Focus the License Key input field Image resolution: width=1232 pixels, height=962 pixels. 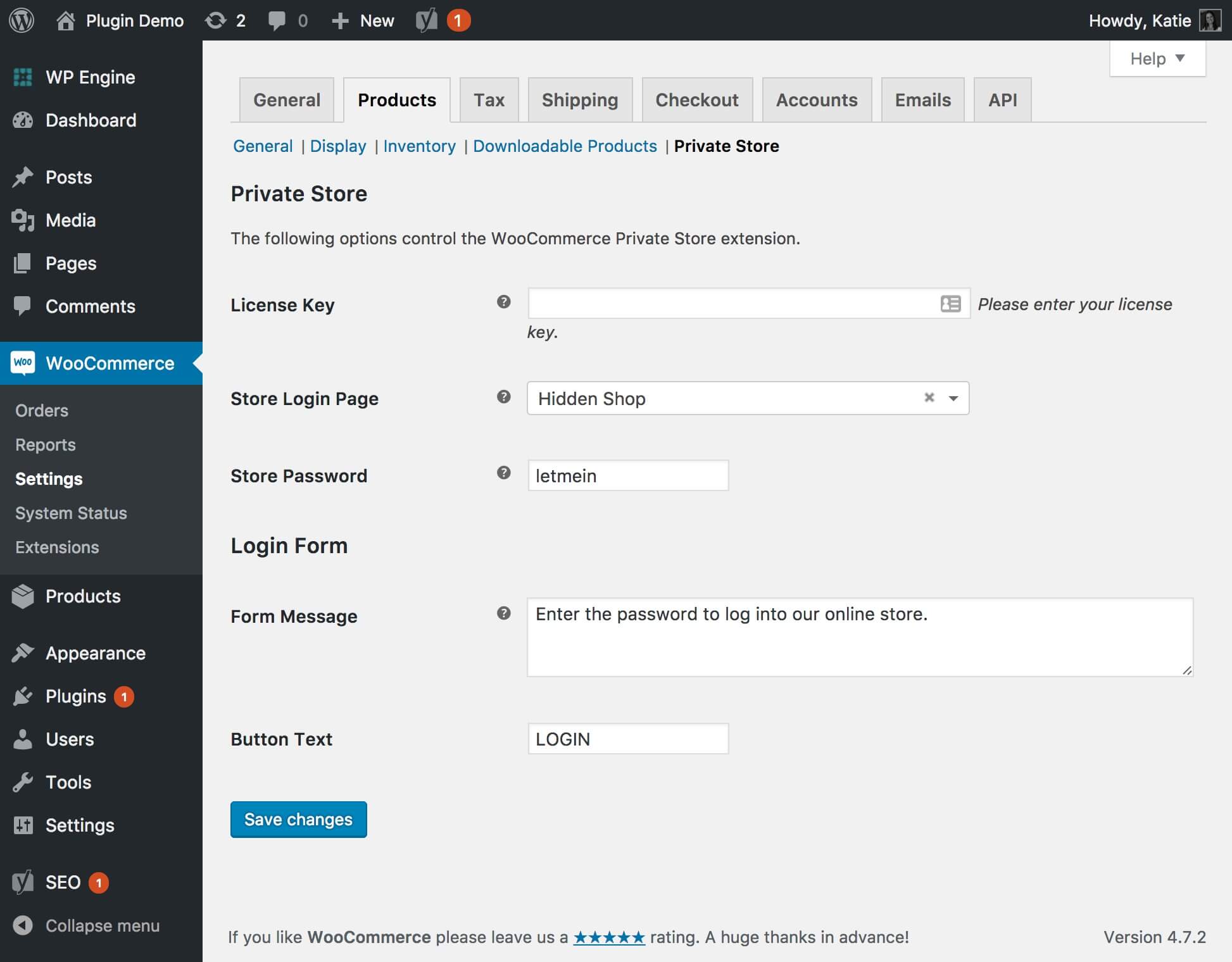point(749,304)
